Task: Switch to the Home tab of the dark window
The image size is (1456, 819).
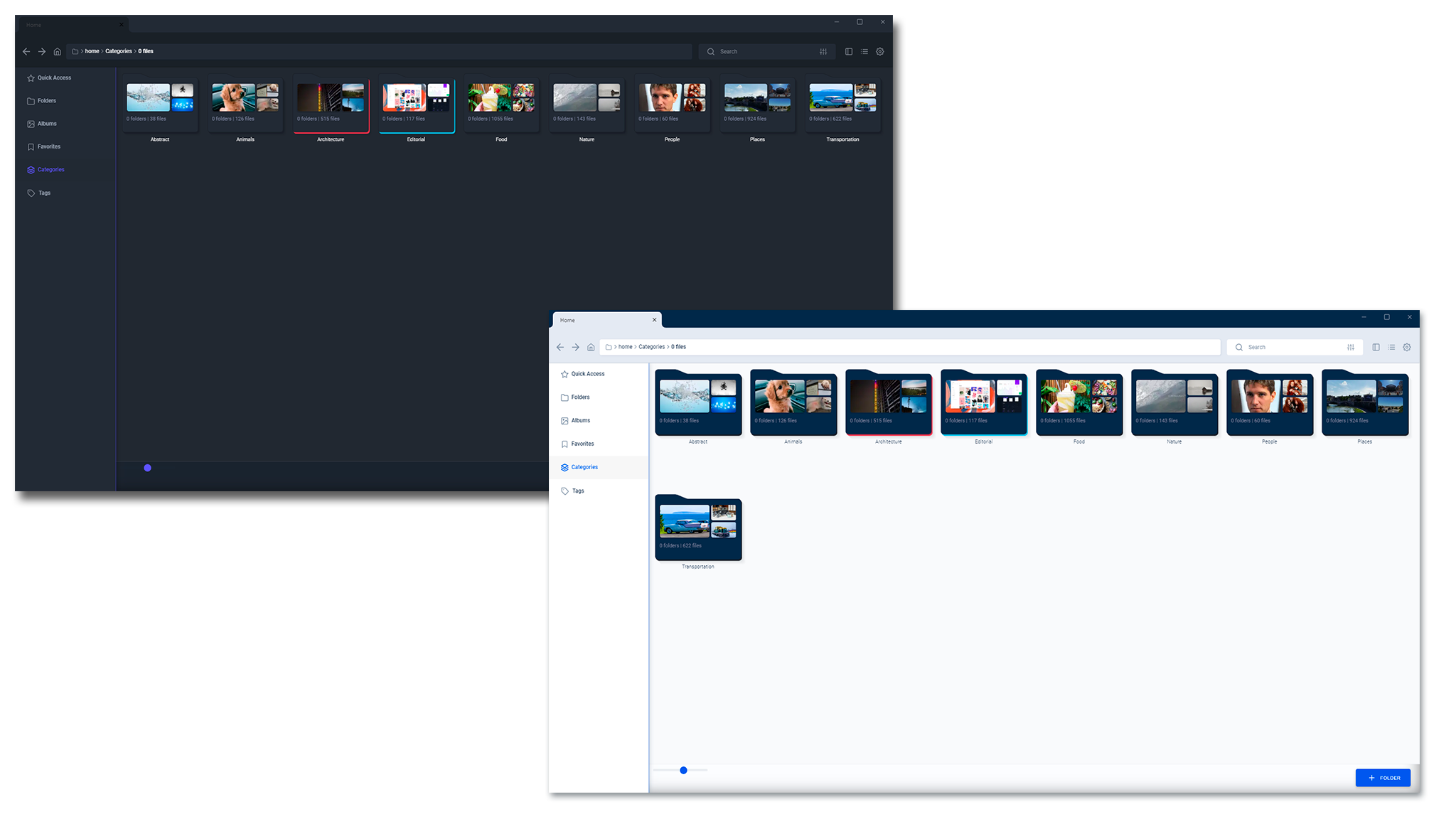Action: coord(33,24)
